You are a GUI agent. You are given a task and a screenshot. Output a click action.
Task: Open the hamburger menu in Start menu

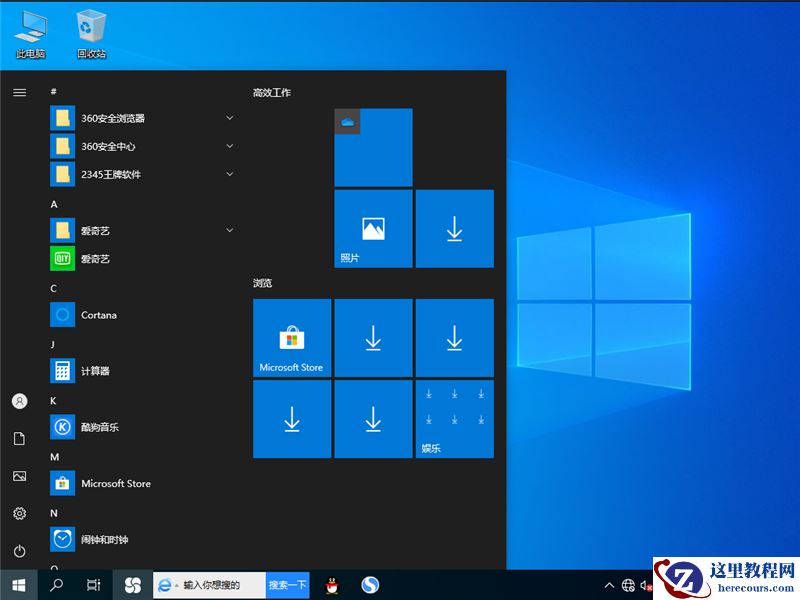tap(19, 92)
